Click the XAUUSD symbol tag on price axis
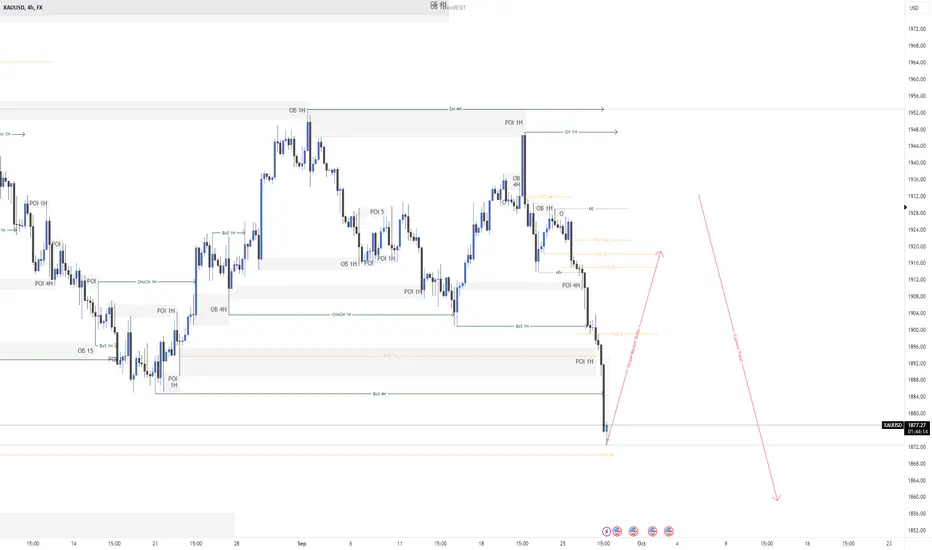Viewport: 932px width, 550px height. [893, 425]
